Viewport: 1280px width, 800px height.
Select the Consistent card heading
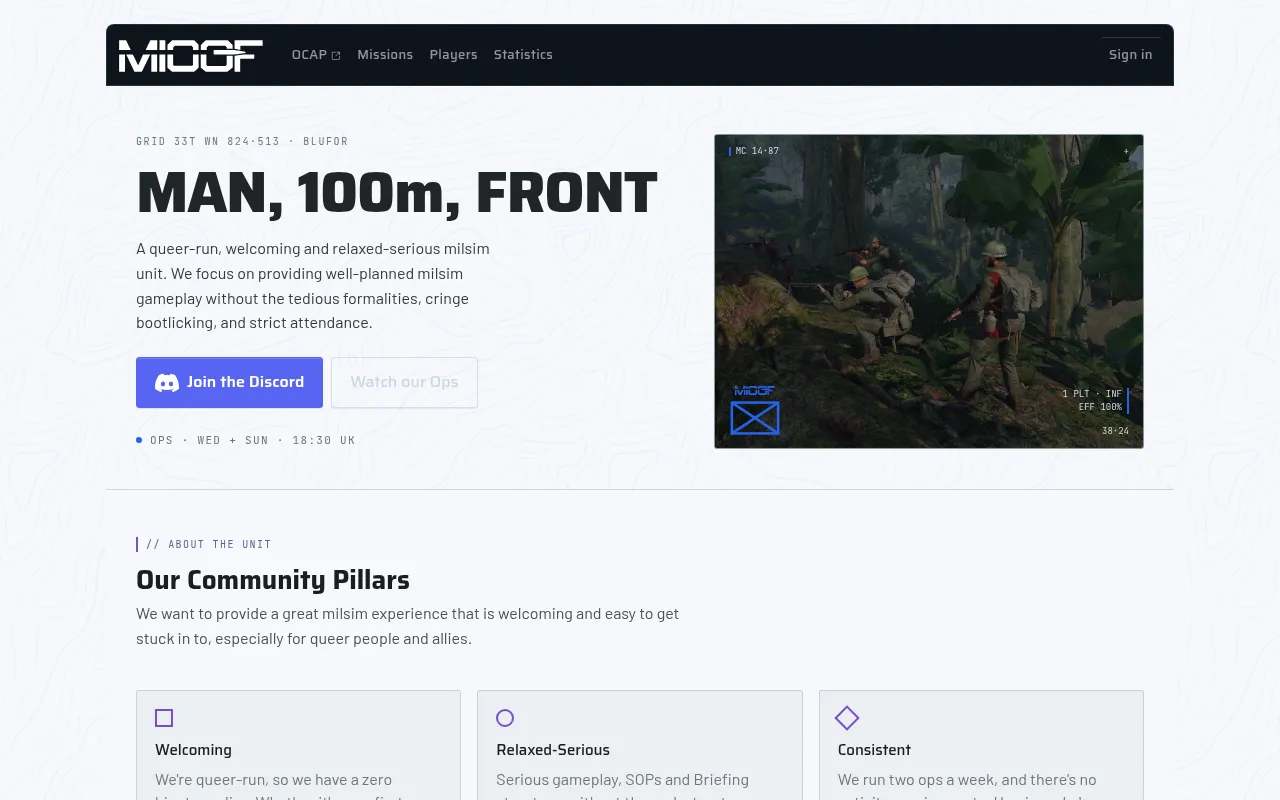[x=874, y=750]
